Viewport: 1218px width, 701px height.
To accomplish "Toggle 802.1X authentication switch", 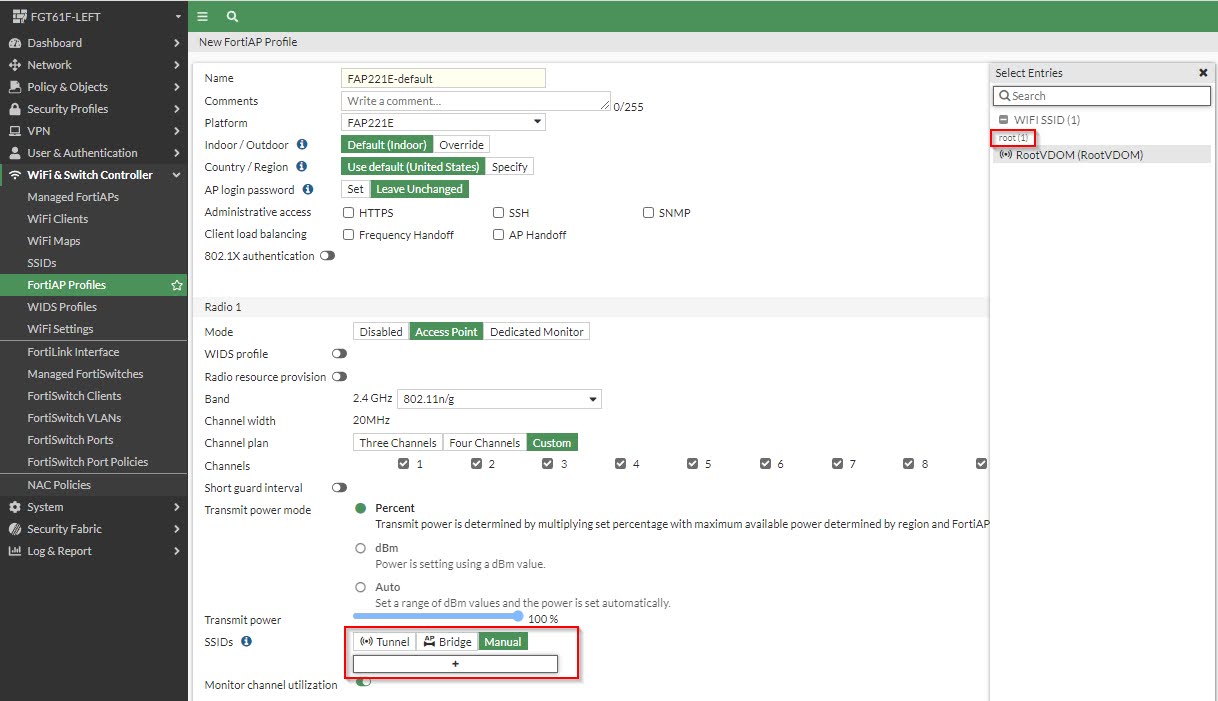I will [x=327, y=256].
